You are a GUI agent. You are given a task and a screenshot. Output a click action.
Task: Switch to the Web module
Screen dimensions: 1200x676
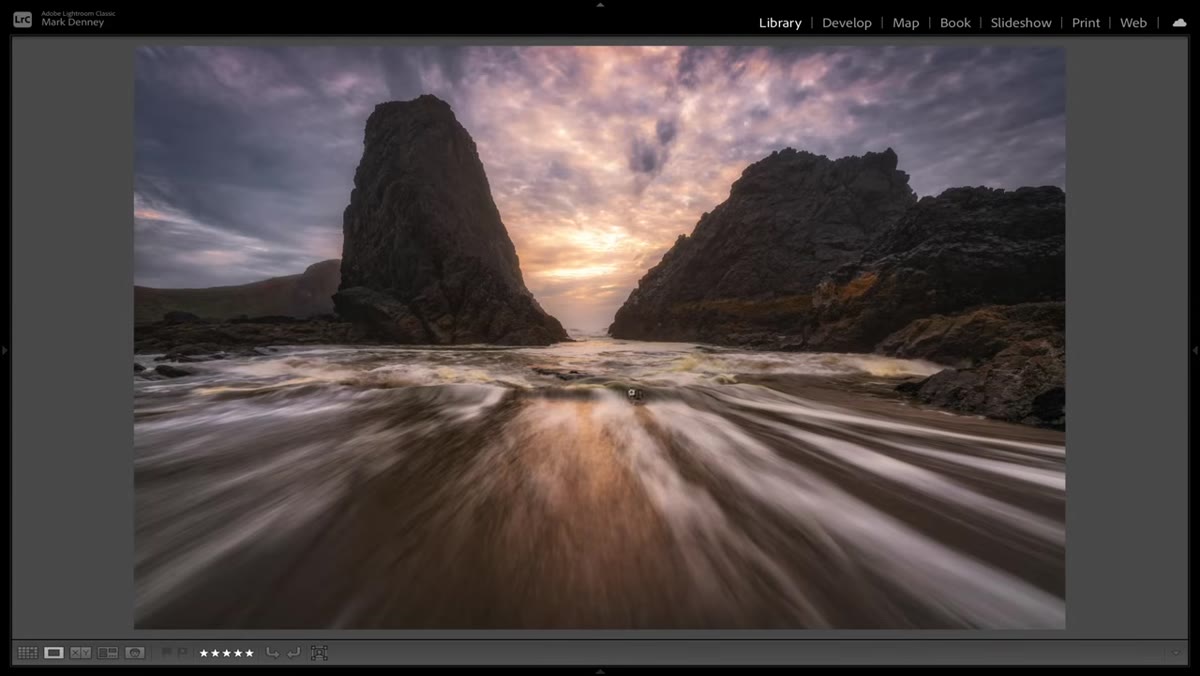[x=1133, y=23]
